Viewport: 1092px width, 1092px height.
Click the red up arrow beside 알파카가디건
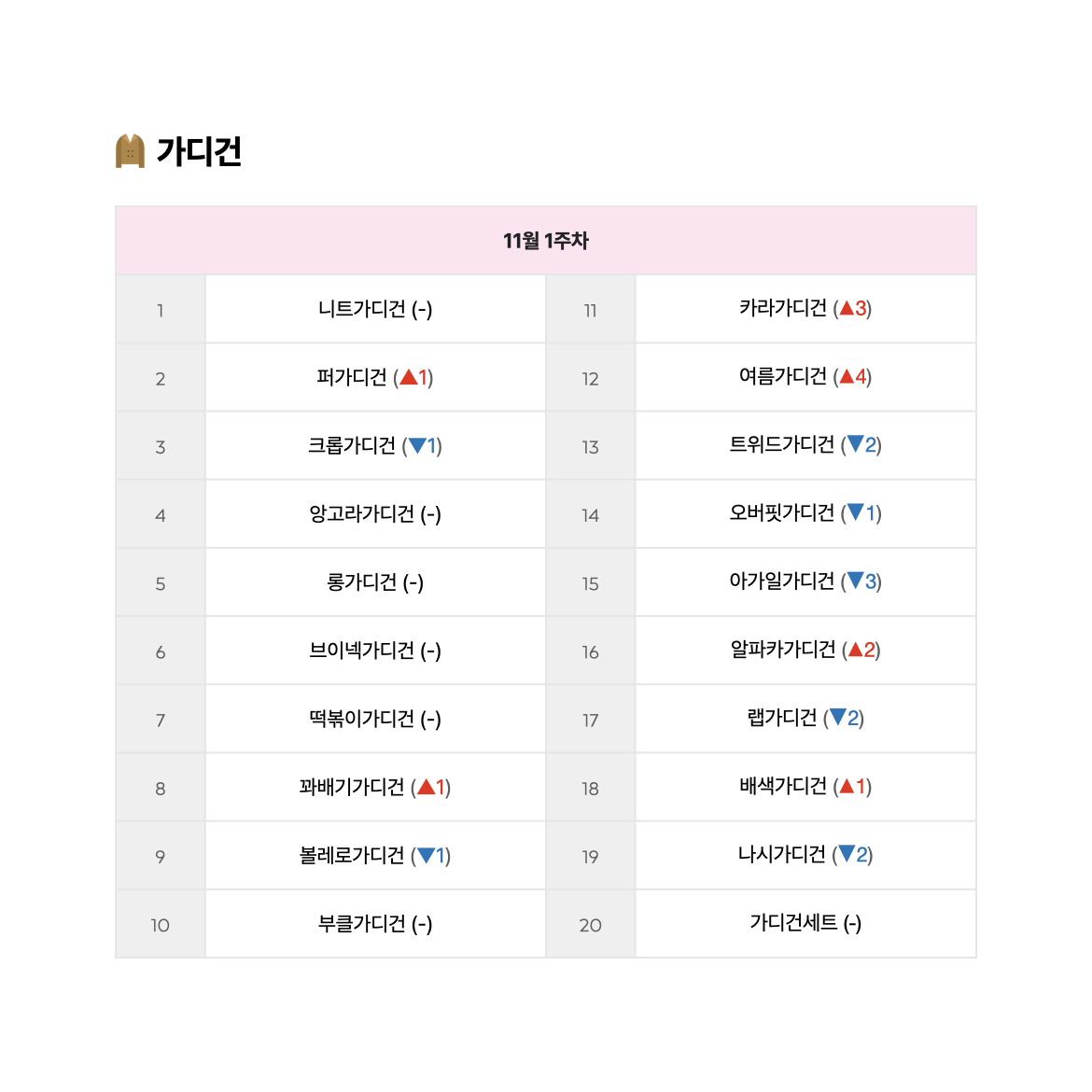click(x=856, y=650)
